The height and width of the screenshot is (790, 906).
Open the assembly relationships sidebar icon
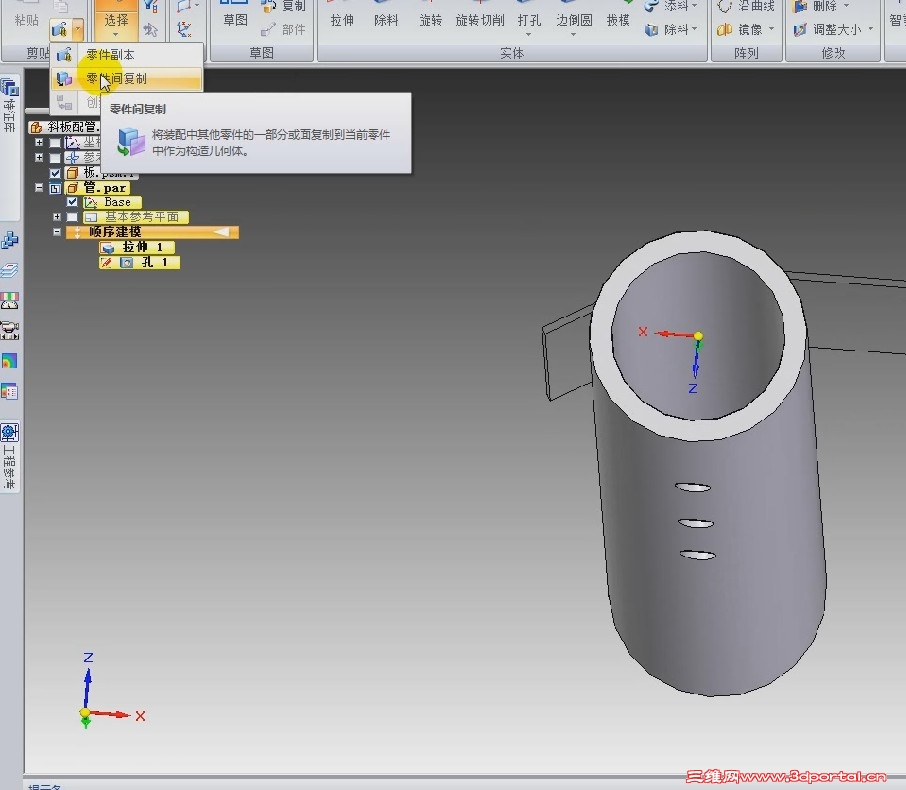pos(10,240)
